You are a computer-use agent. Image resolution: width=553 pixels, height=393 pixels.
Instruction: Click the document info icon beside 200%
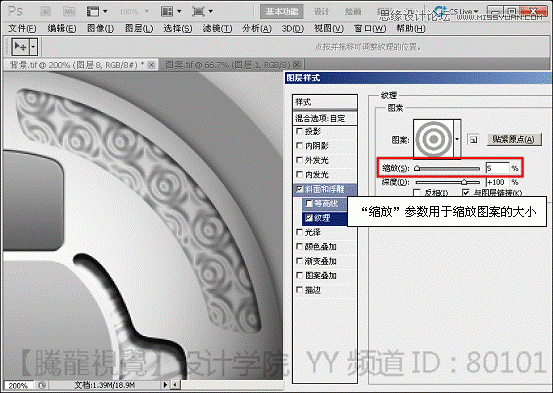[42, 385]
